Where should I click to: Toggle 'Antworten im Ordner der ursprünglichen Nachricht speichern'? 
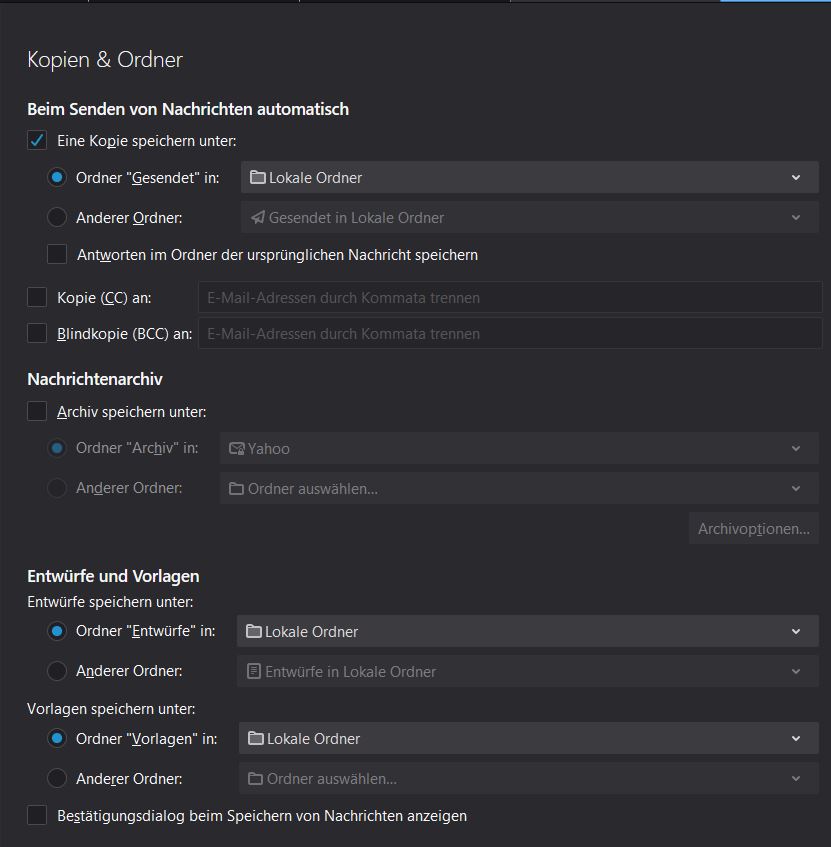(57, 255)
